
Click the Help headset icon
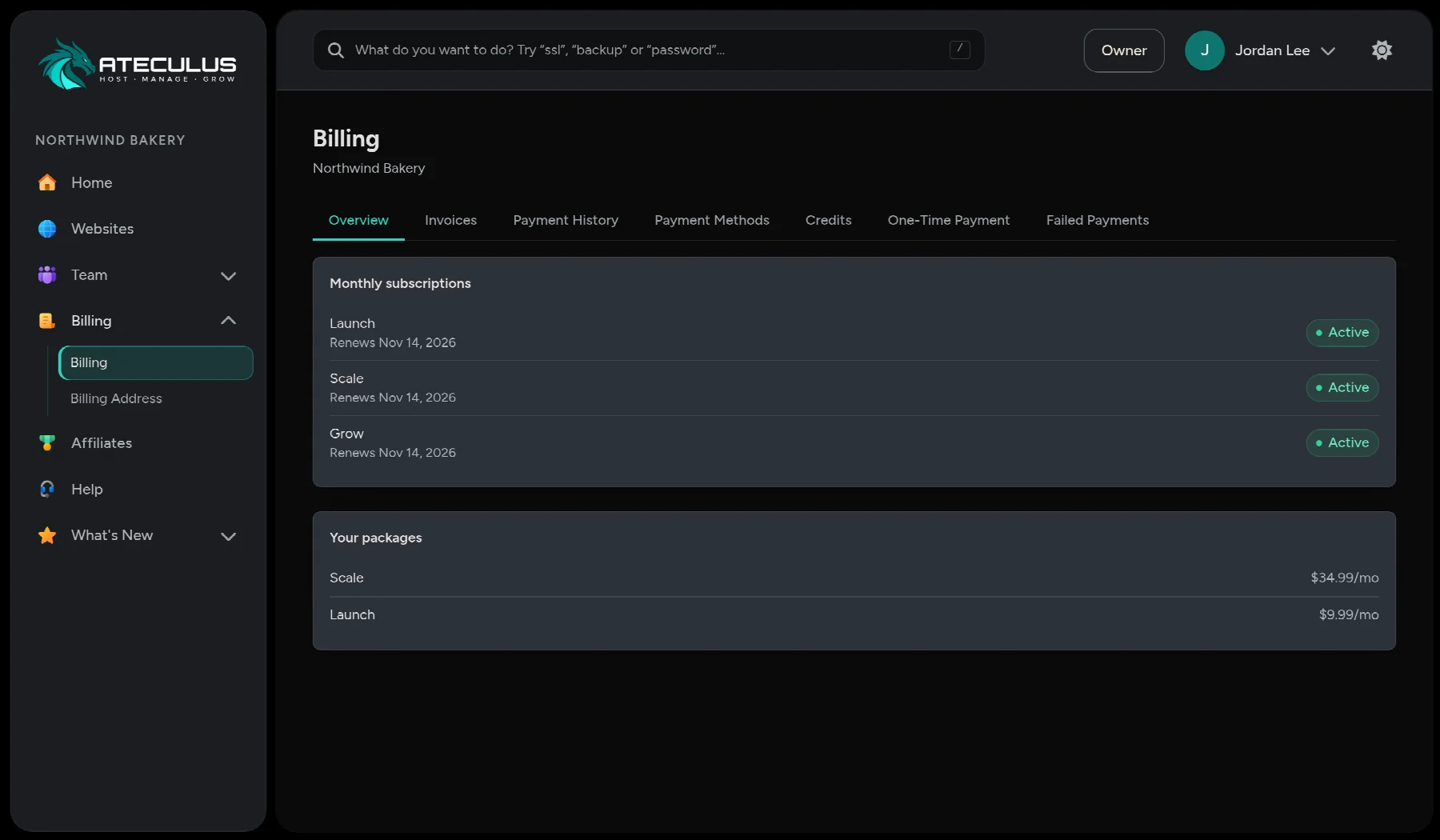point(47,489)
